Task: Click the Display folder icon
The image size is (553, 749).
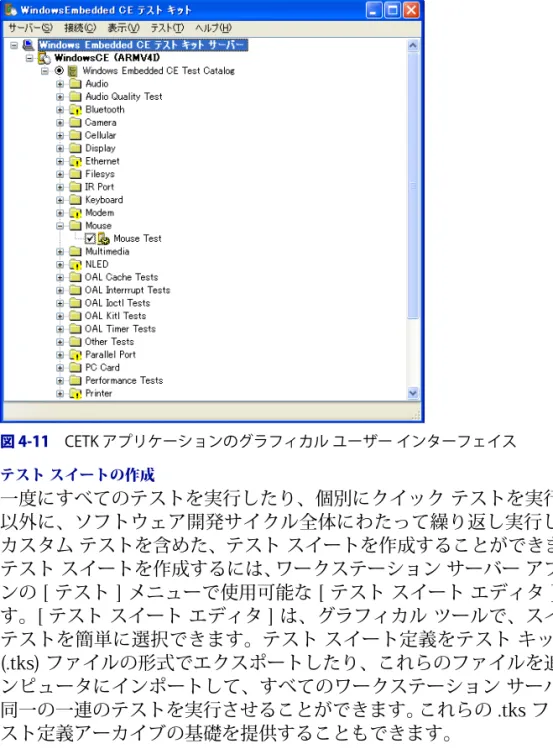Action: click(75, 149)
